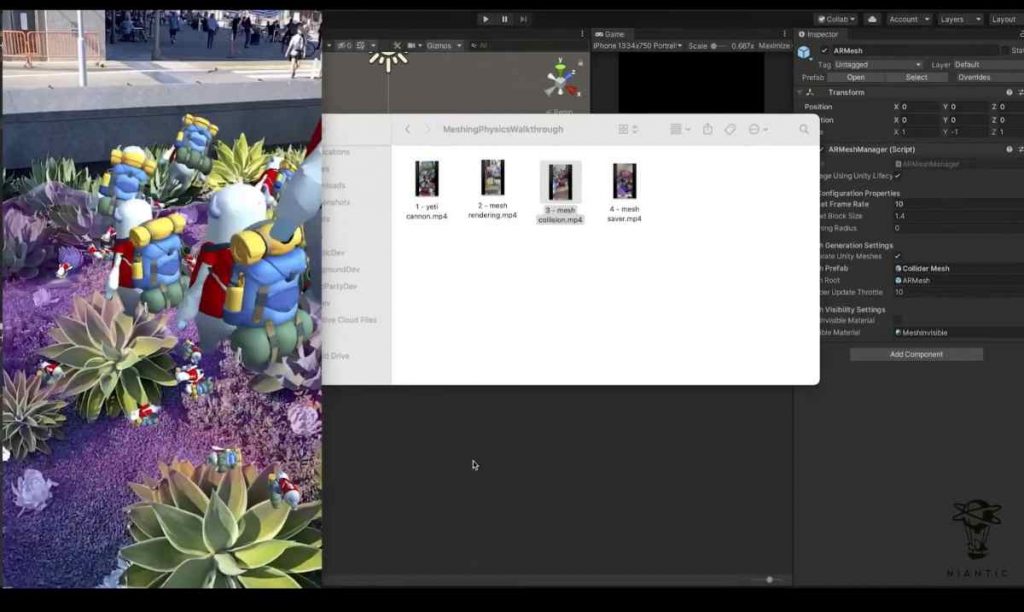Click iCloud Drive in Finder sidebar
This screenshot has width=1024, height=612.
[x=336, y=356]
